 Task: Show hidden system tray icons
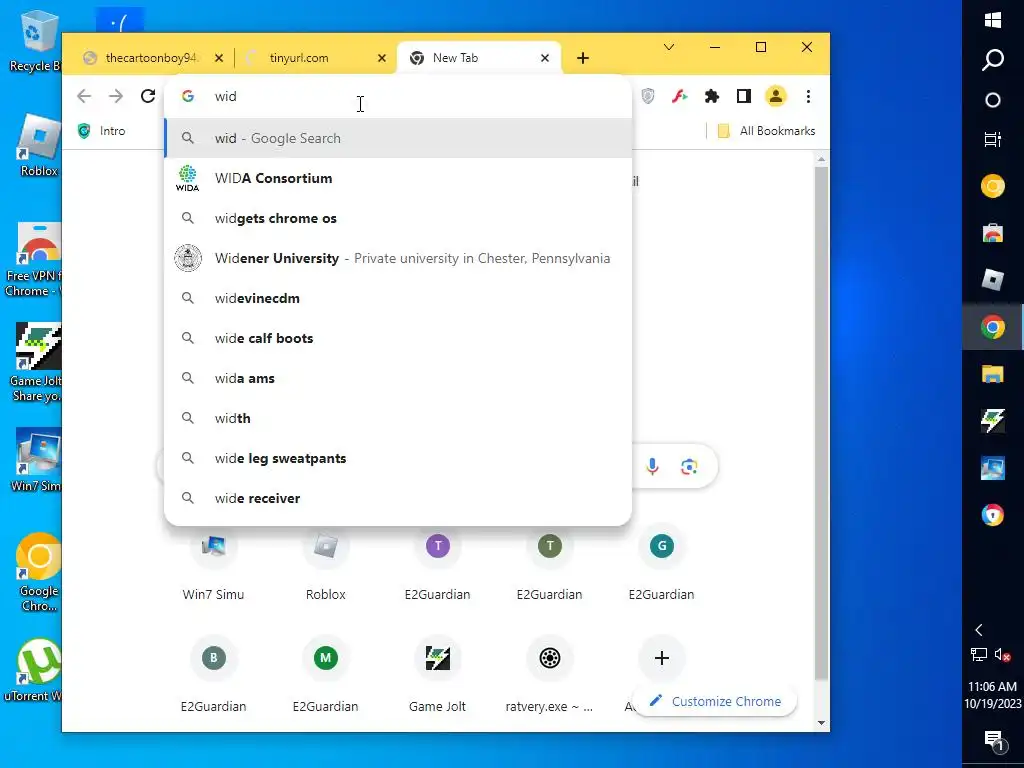(978, 630)
